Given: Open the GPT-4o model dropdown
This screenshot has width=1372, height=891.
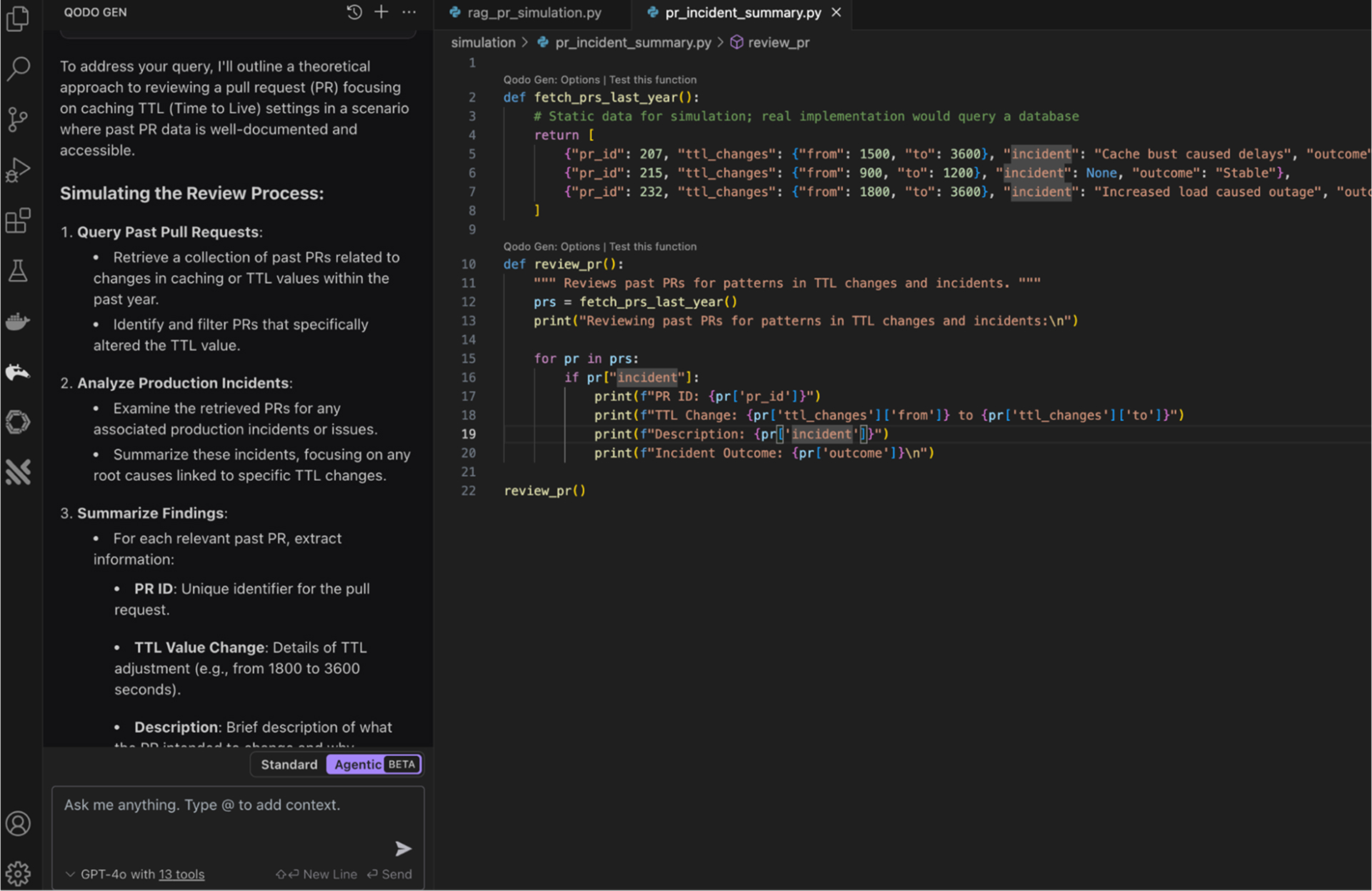Looking at the screenshot, I should 111,875.
